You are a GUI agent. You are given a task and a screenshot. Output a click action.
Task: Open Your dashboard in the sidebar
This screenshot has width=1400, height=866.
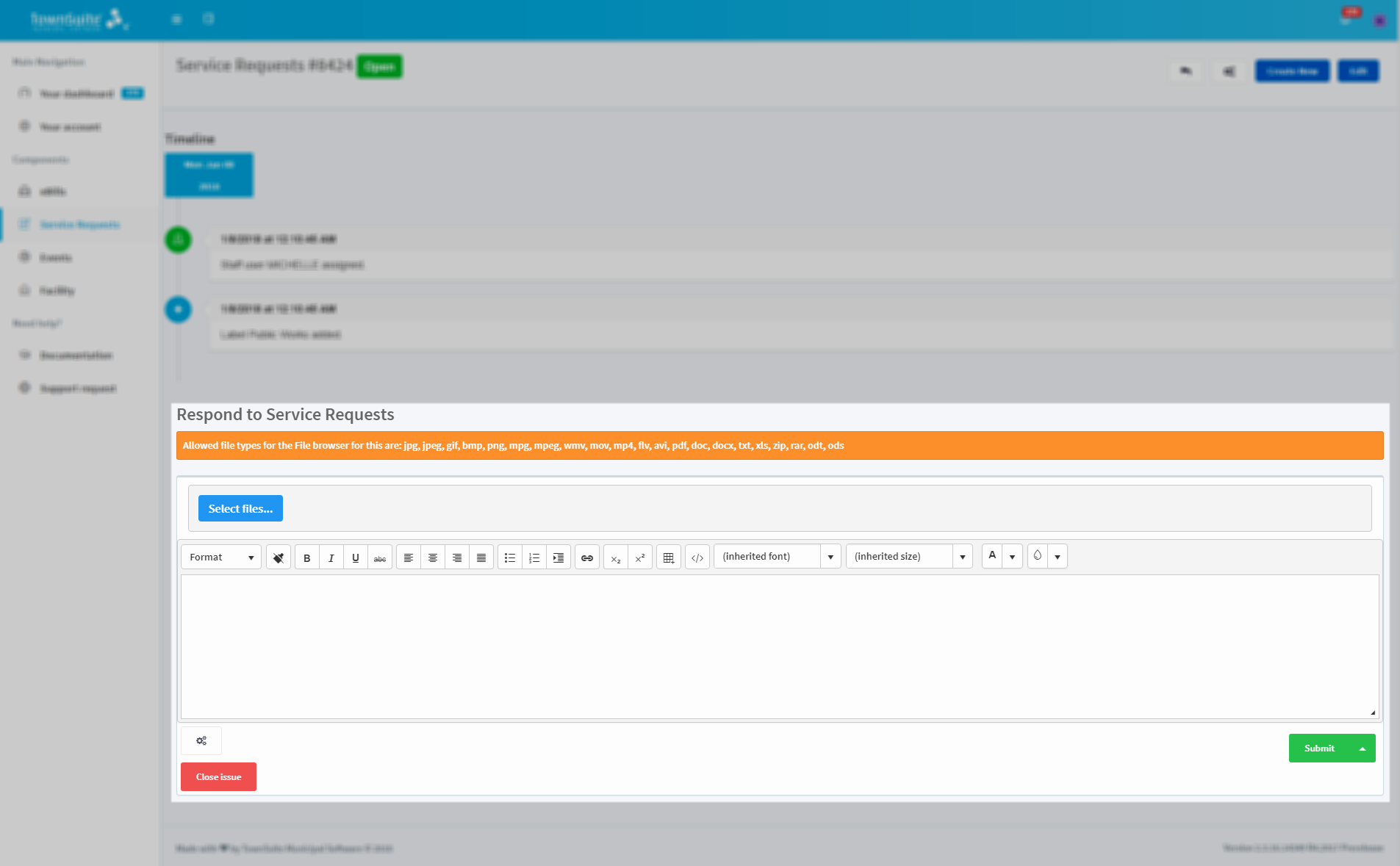point(76,94)
